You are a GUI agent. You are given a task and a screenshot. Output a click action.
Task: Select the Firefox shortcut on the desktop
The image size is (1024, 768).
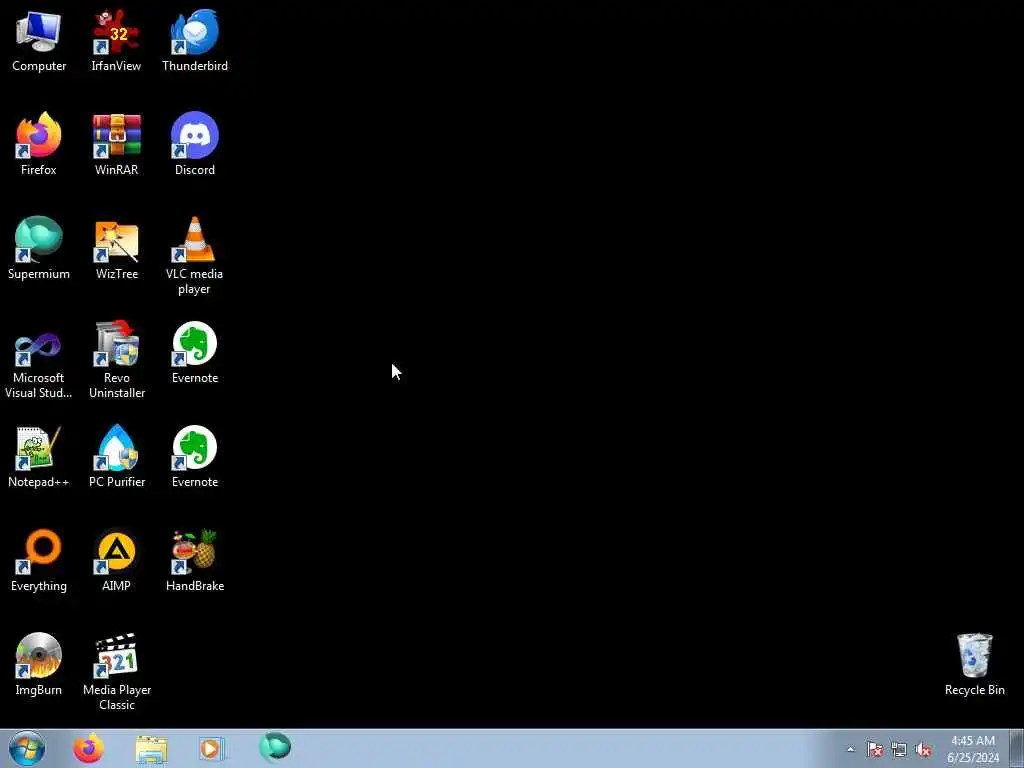tap(39, 144)
